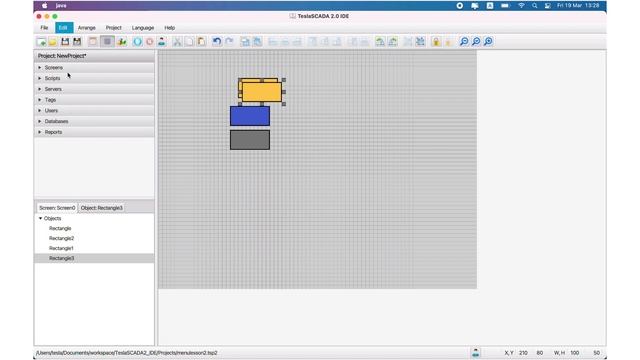The image size is (640, 360).
Task: Open the java application menu in macOS bar
Action: (x=61, y=5)
